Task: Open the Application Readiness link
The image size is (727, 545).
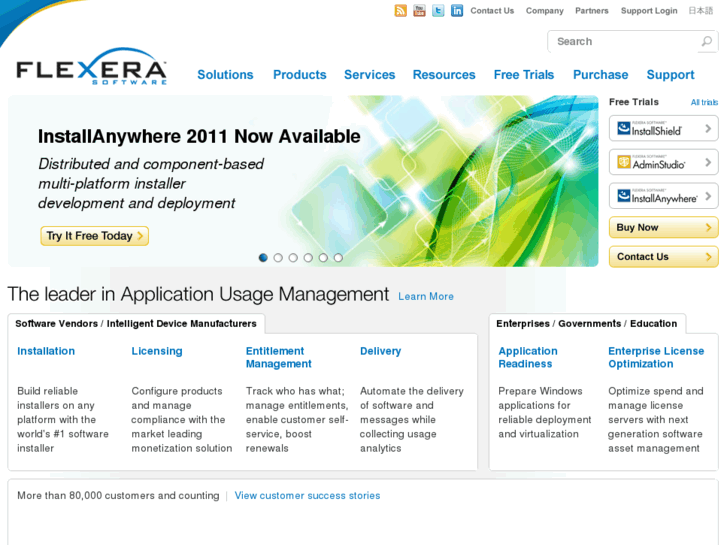Action: click(528, 358)
